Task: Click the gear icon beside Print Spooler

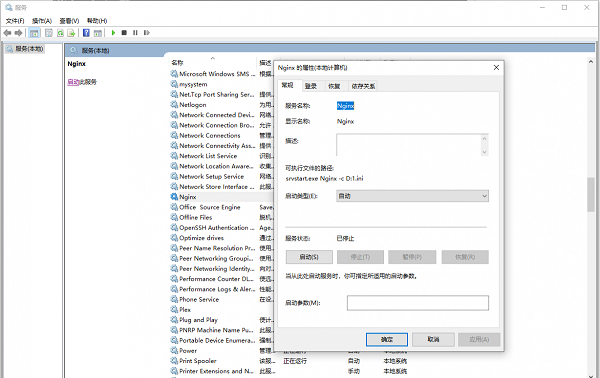Action: pos(174,361)
